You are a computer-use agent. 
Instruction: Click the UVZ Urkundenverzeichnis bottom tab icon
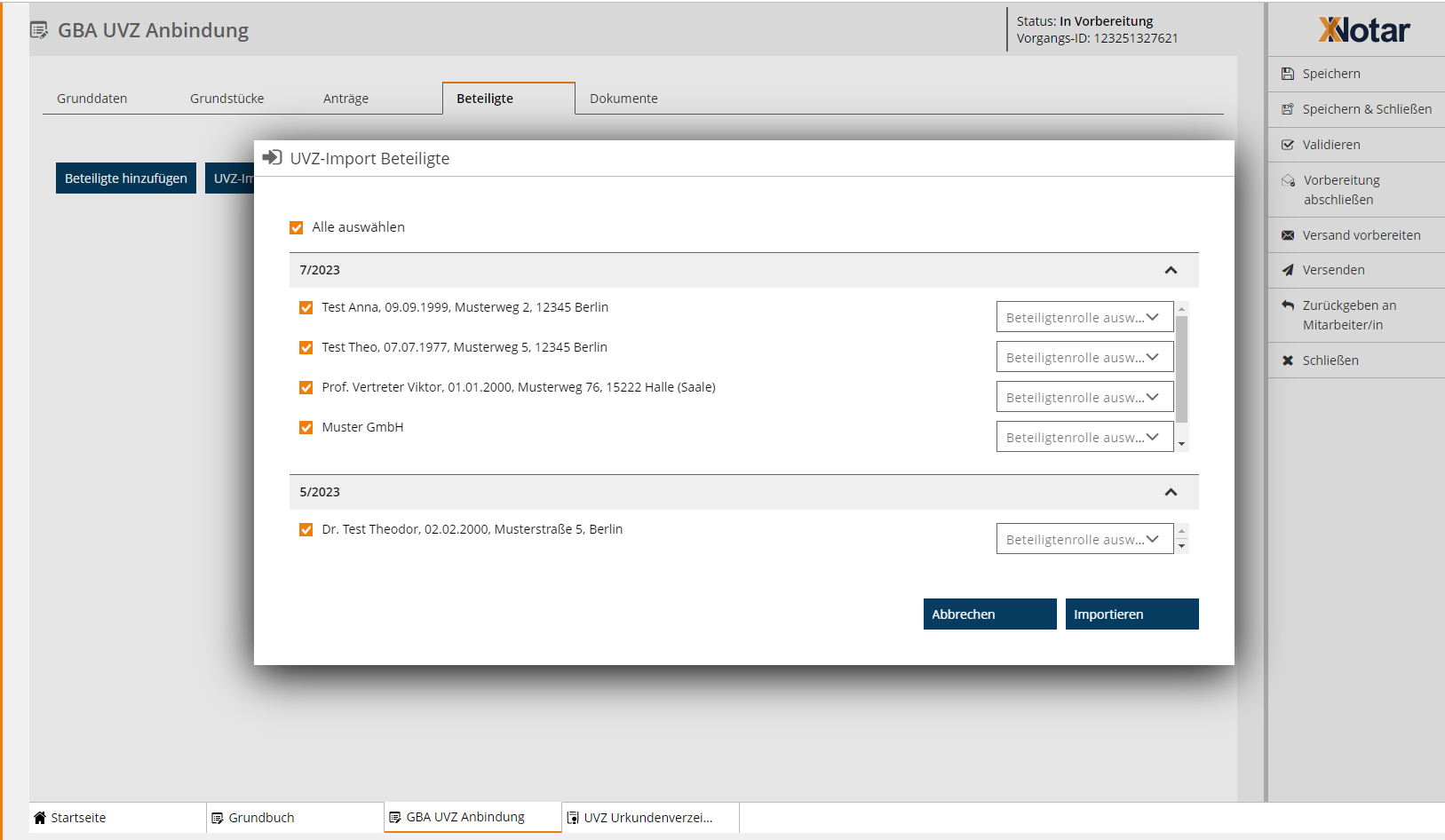(x=573, y=818)
